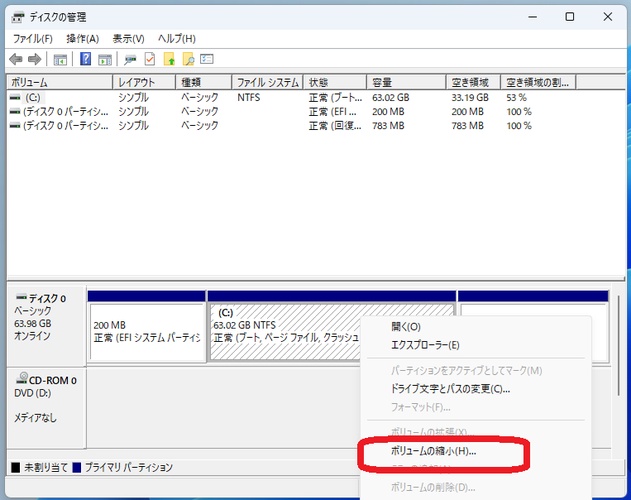Sort by the 種類 column header
Screen dimensions: 631x500
pos(204,83)
